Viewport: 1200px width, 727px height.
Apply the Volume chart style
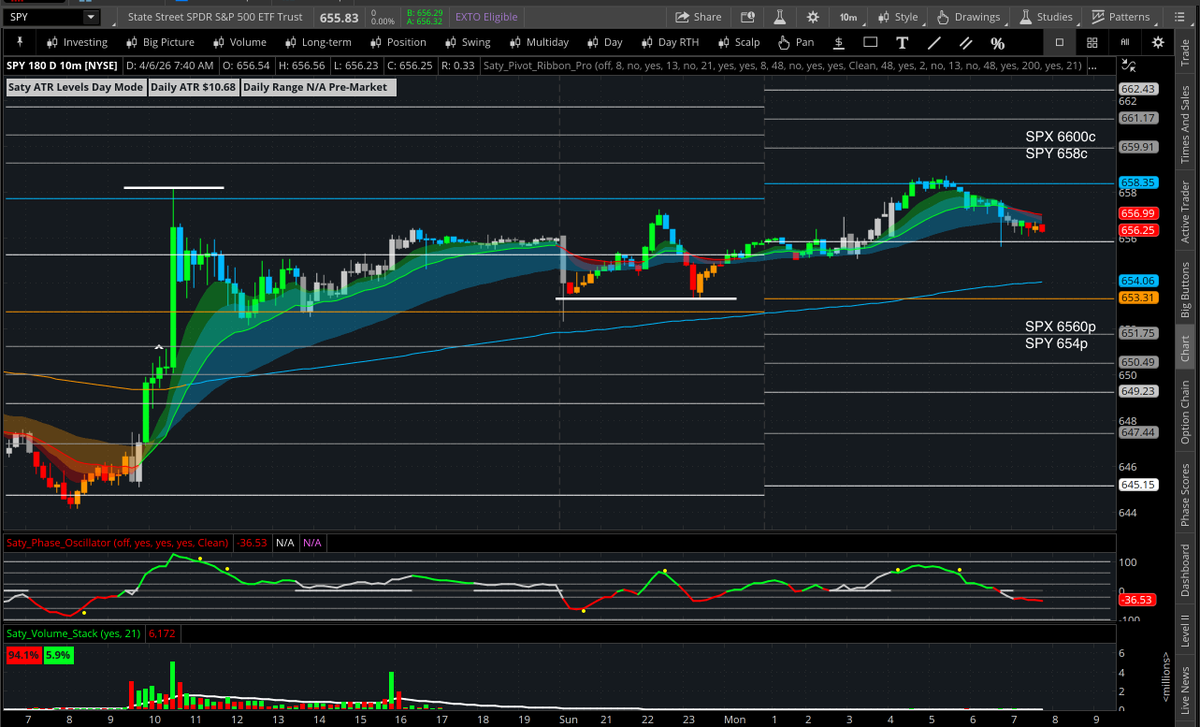click(x=239, y=42)
